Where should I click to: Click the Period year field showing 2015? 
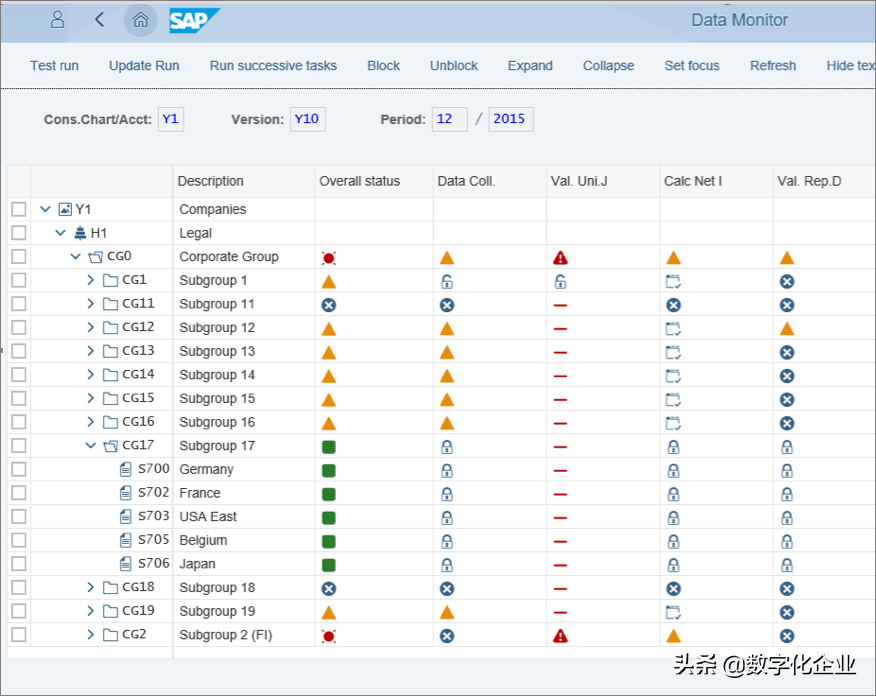(509, 119)
